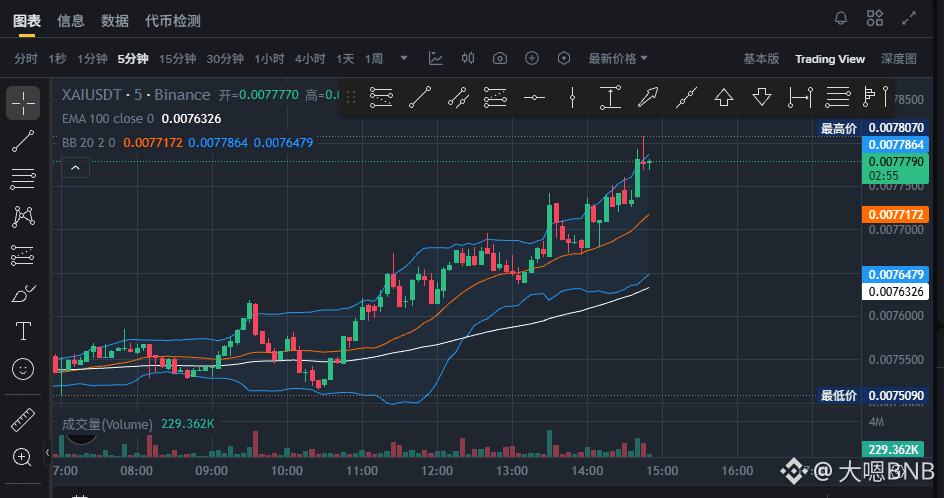944x498 pixels.
Task: Collapse the indicator legend chevron
Action: click(x=75, y=168)
